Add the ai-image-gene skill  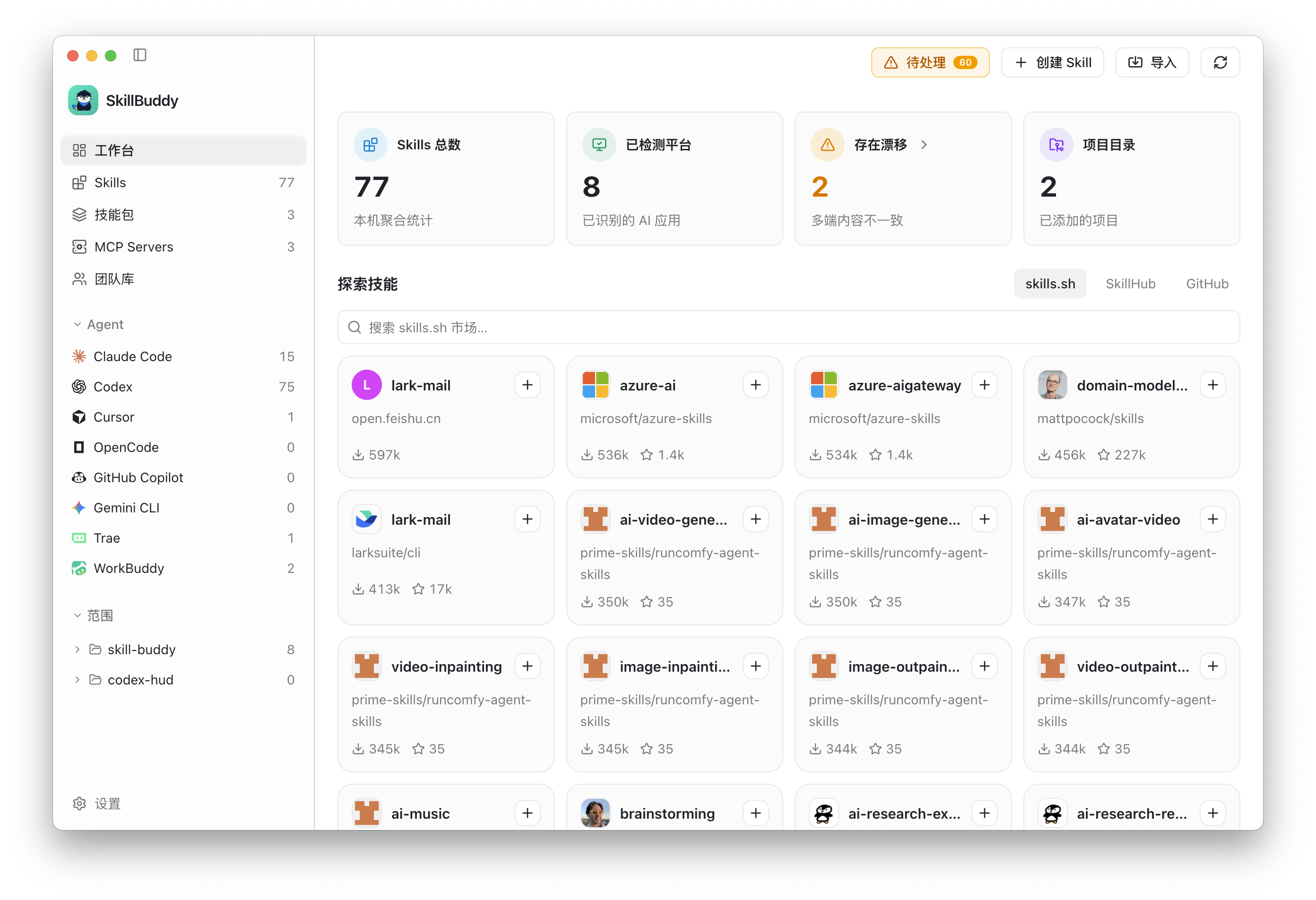click(x=985, y=519)
